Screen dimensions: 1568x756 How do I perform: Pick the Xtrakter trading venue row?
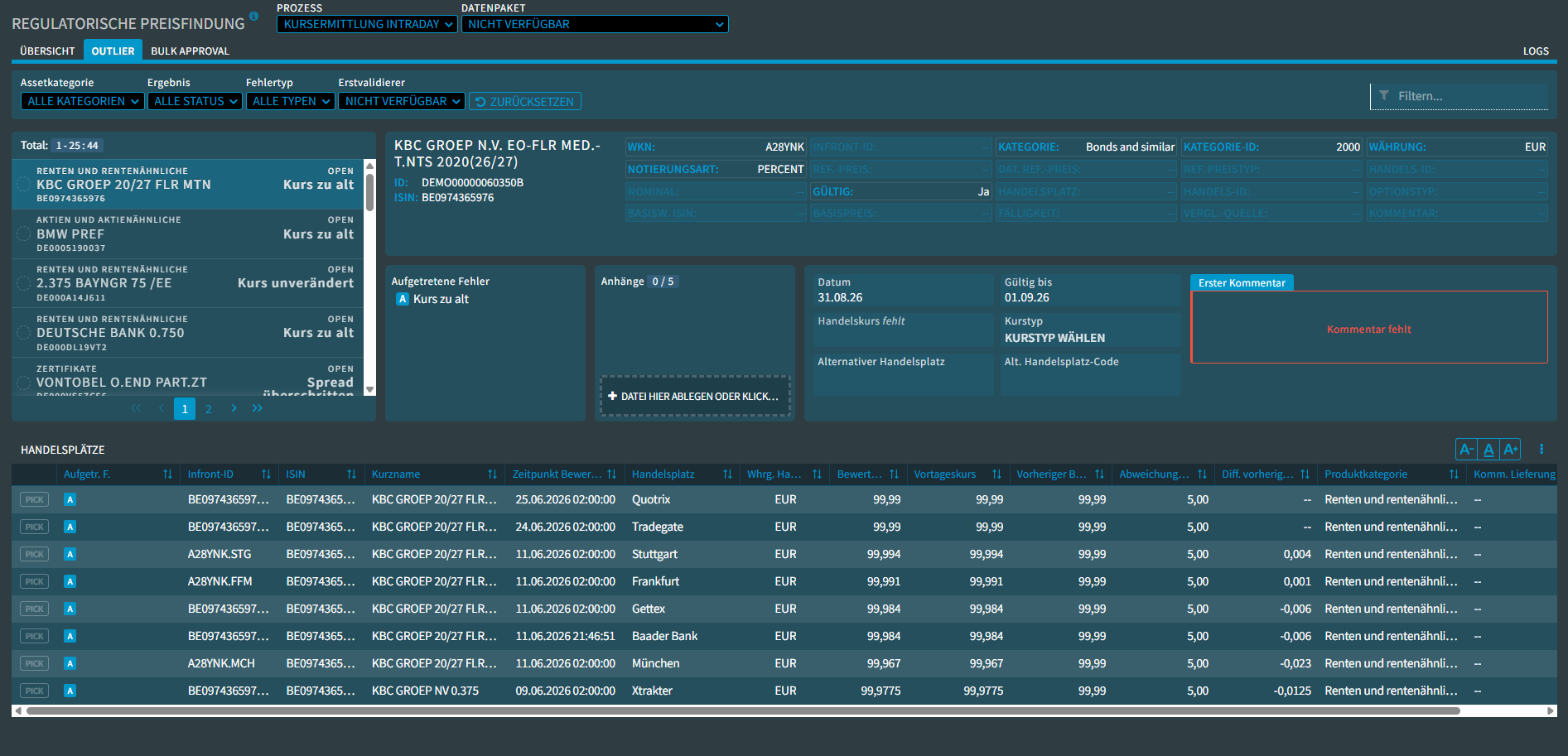(35, 691)
